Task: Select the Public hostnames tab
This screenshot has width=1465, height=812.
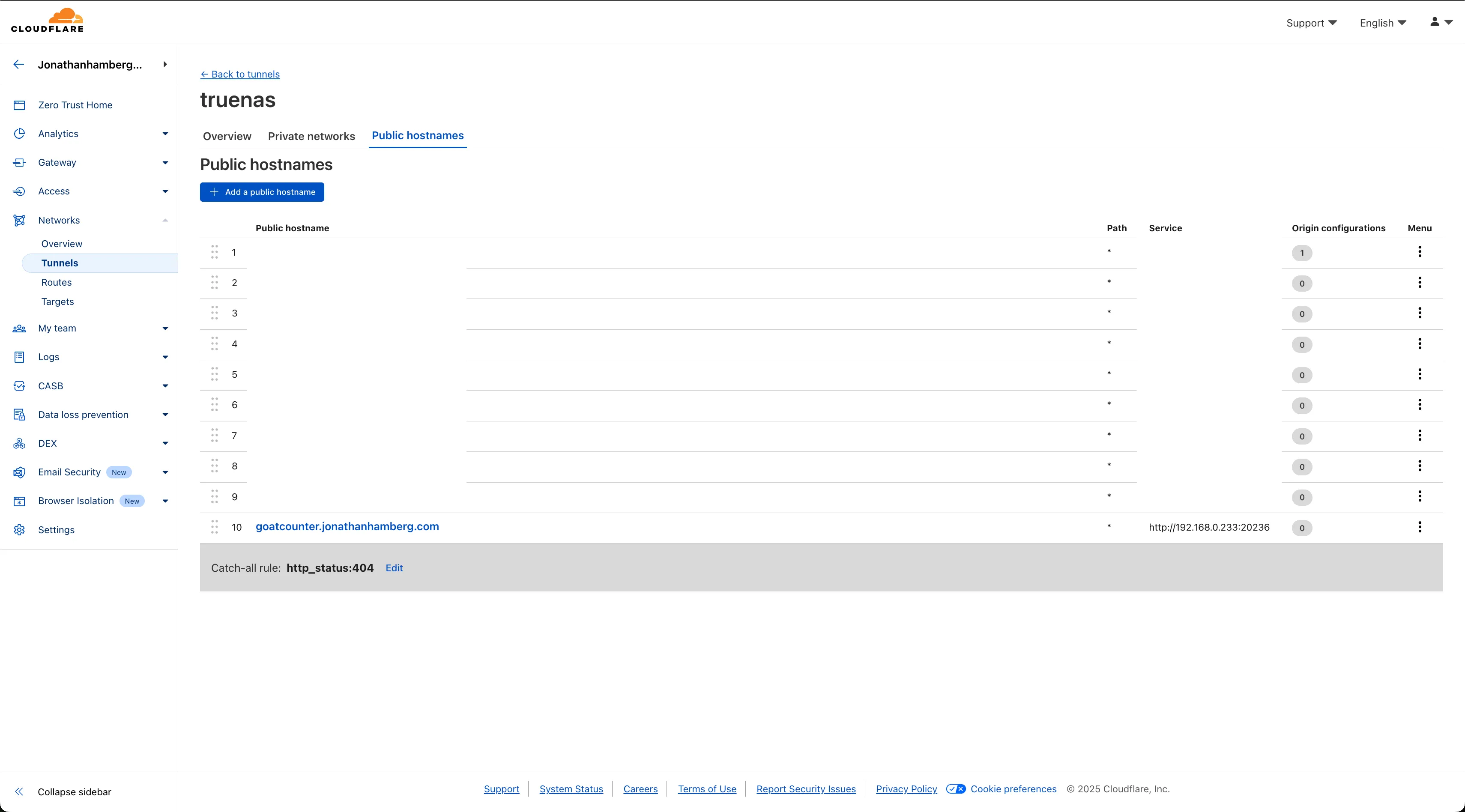Action: [x=417, y=136]
